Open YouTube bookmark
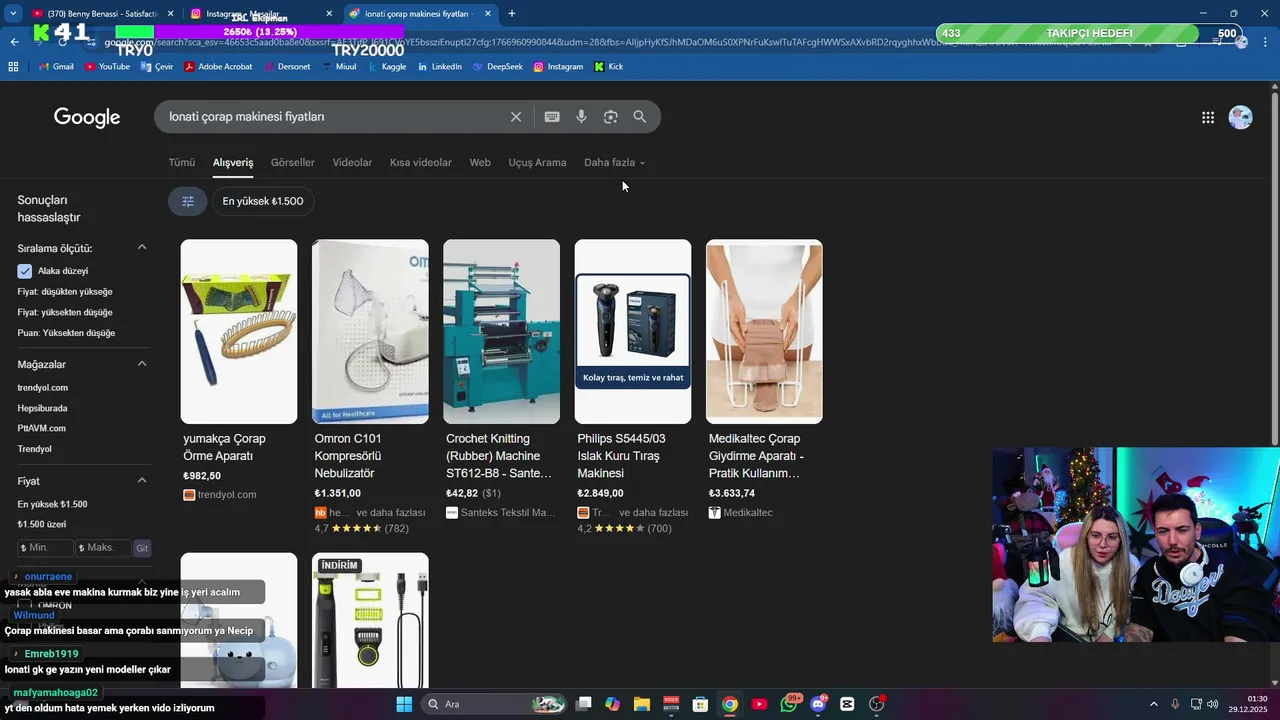 107,67
